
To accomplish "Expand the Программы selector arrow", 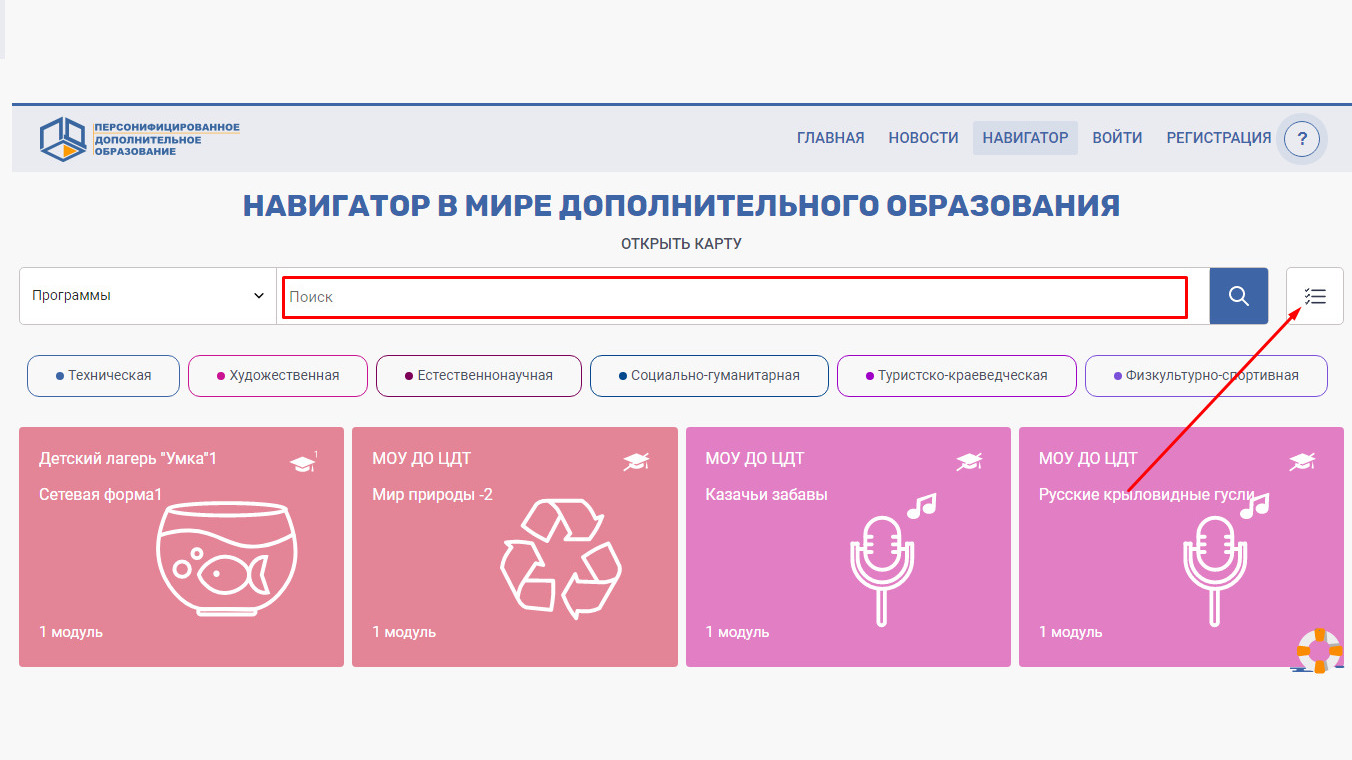I will (x=259, y=295).
